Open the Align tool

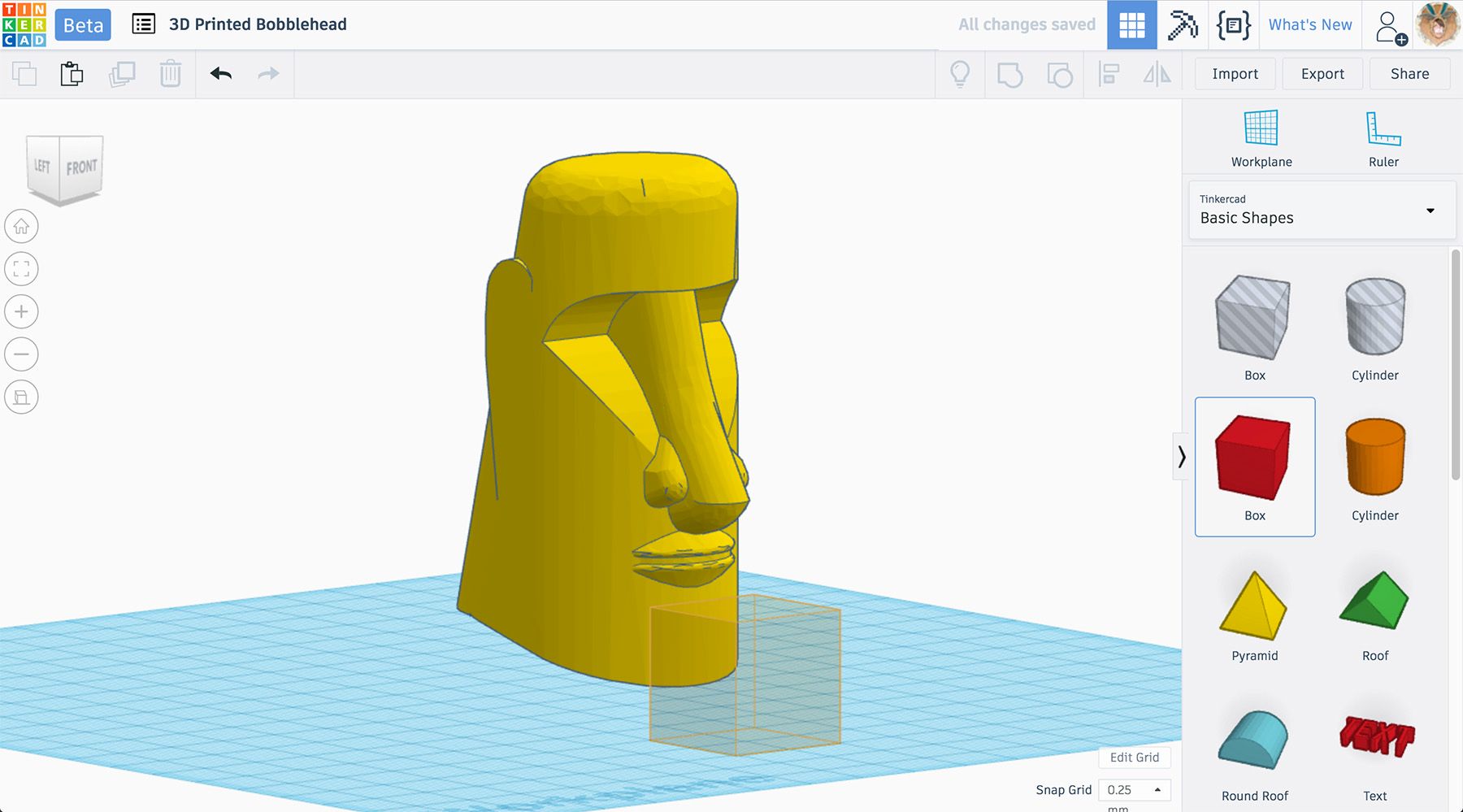(x=1109, y=74)
